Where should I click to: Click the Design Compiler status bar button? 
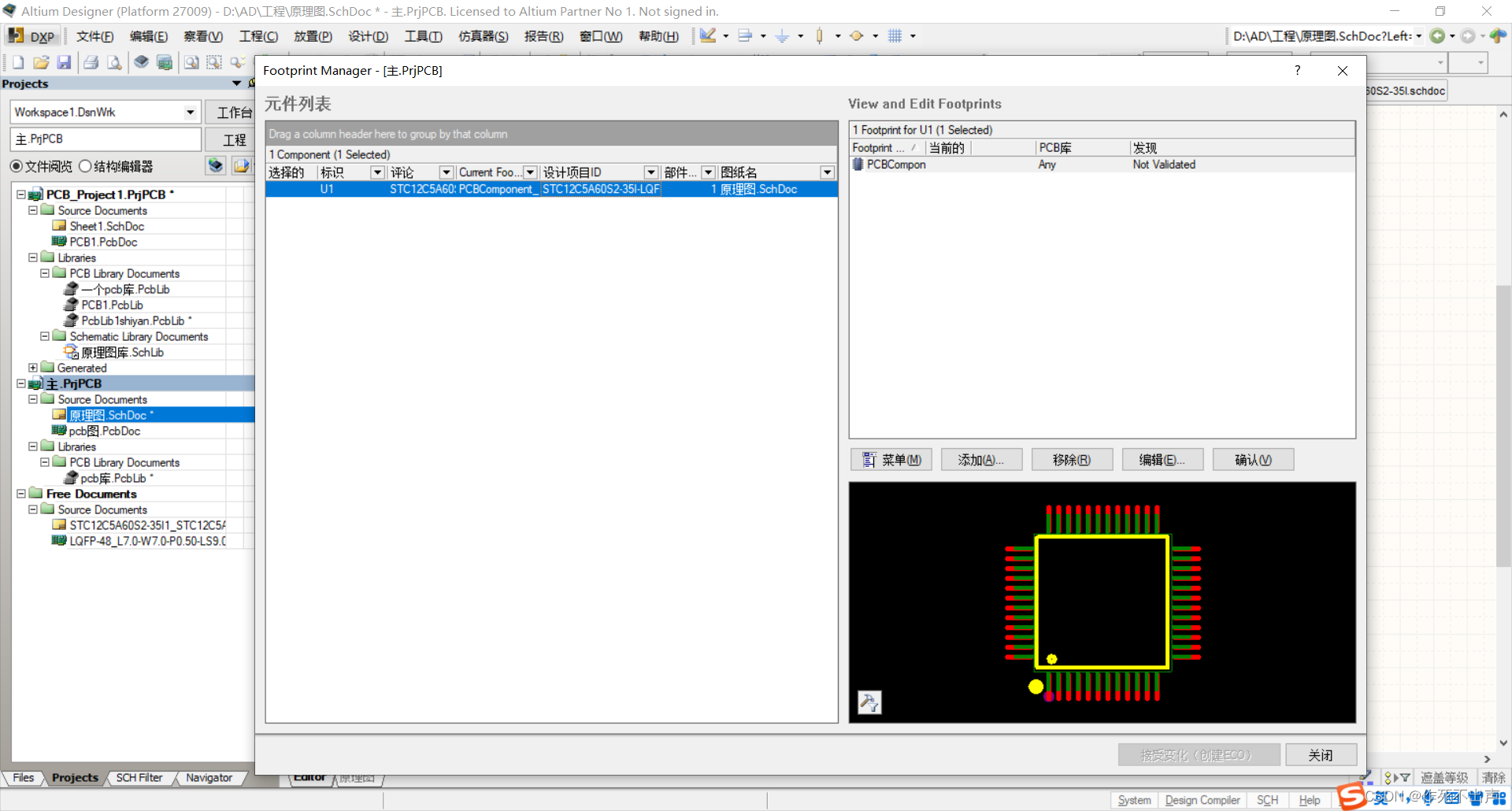pos(1203,800)
